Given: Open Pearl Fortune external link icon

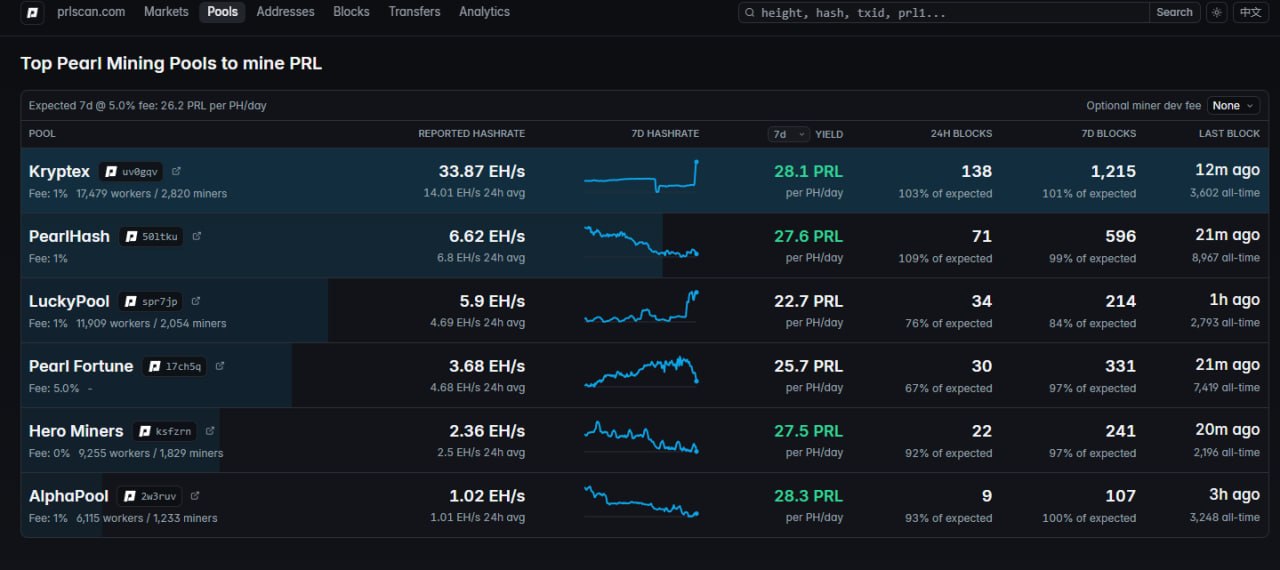Looking at the screenshot, I should [x=220, y=366].
